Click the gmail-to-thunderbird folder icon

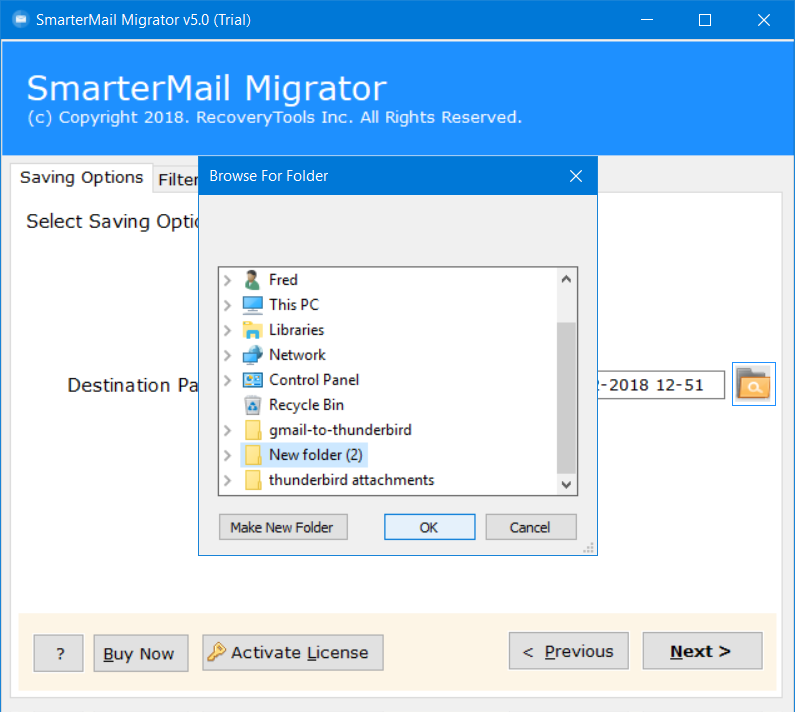pos(252,430)
